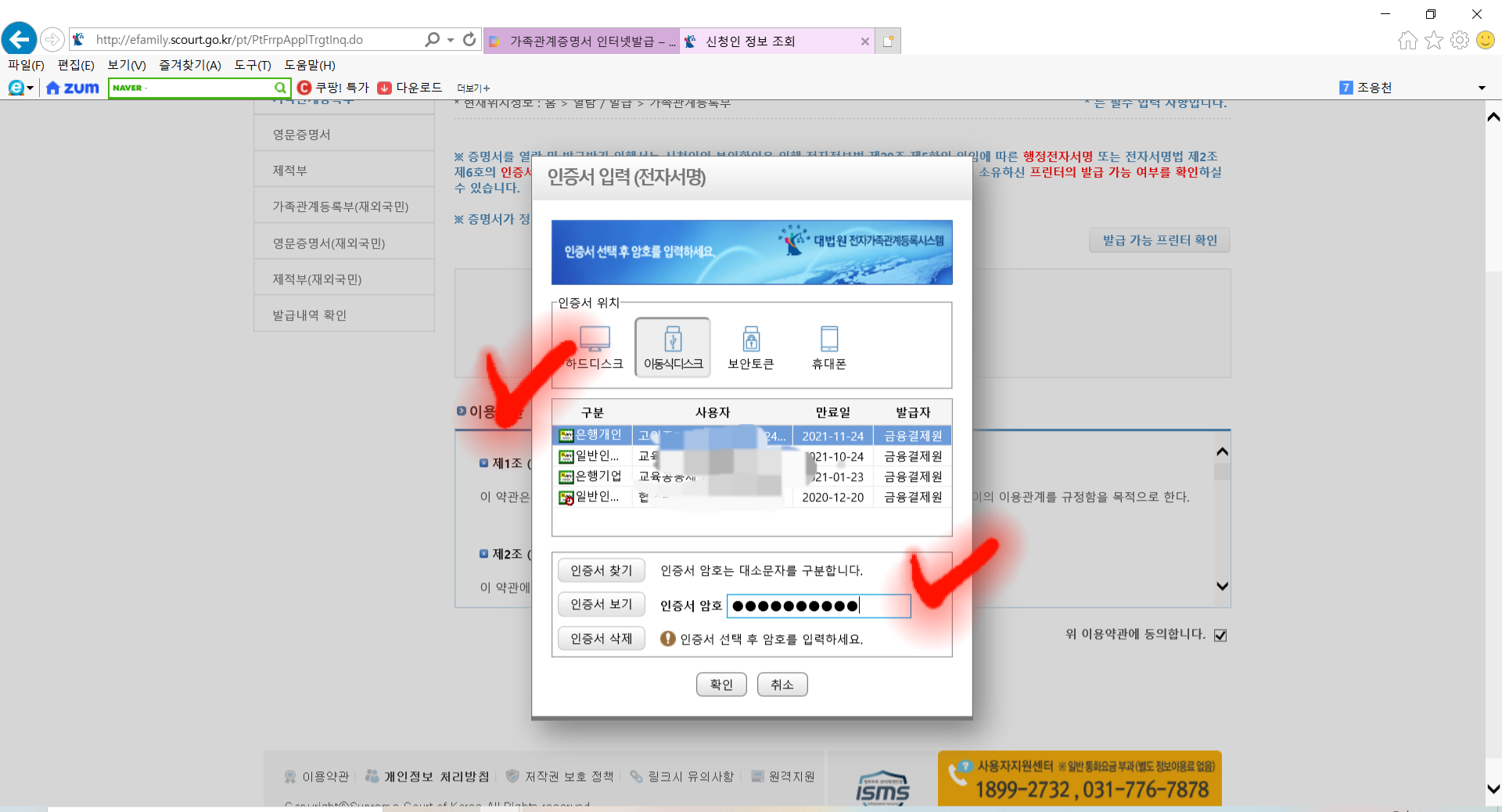Viewport: 1502px width, 812px height.
Task: Click the 인증서 암호 password field
Action: pyautogui.click(x=819, y=605)
